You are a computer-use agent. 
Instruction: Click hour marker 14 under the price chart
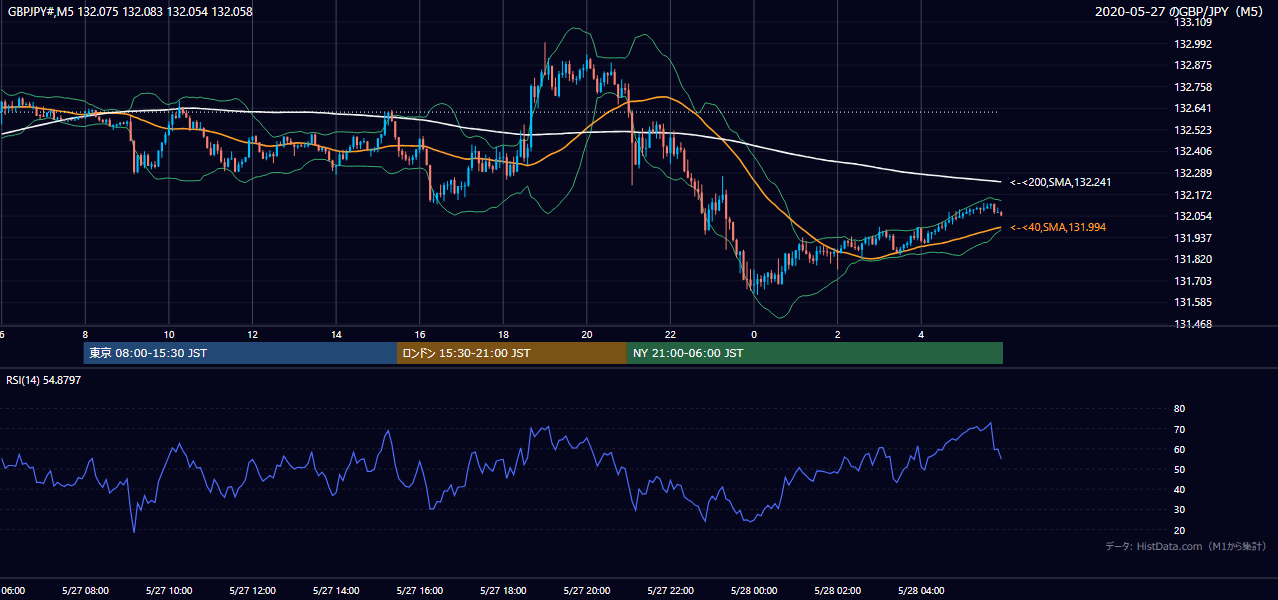336,335
